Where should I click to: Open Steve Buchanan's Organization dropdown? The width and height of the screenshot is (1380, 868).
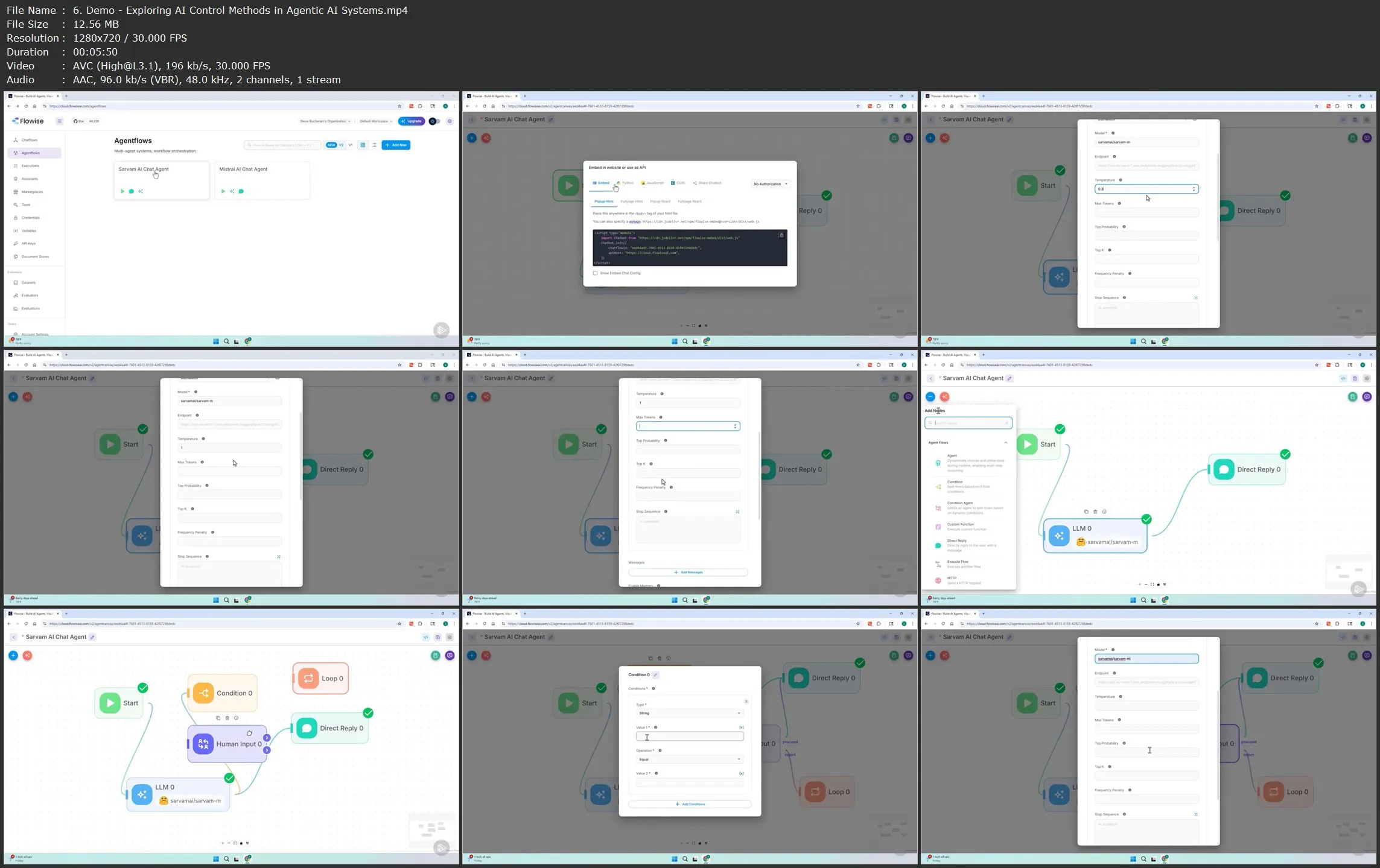click(325, 121)
